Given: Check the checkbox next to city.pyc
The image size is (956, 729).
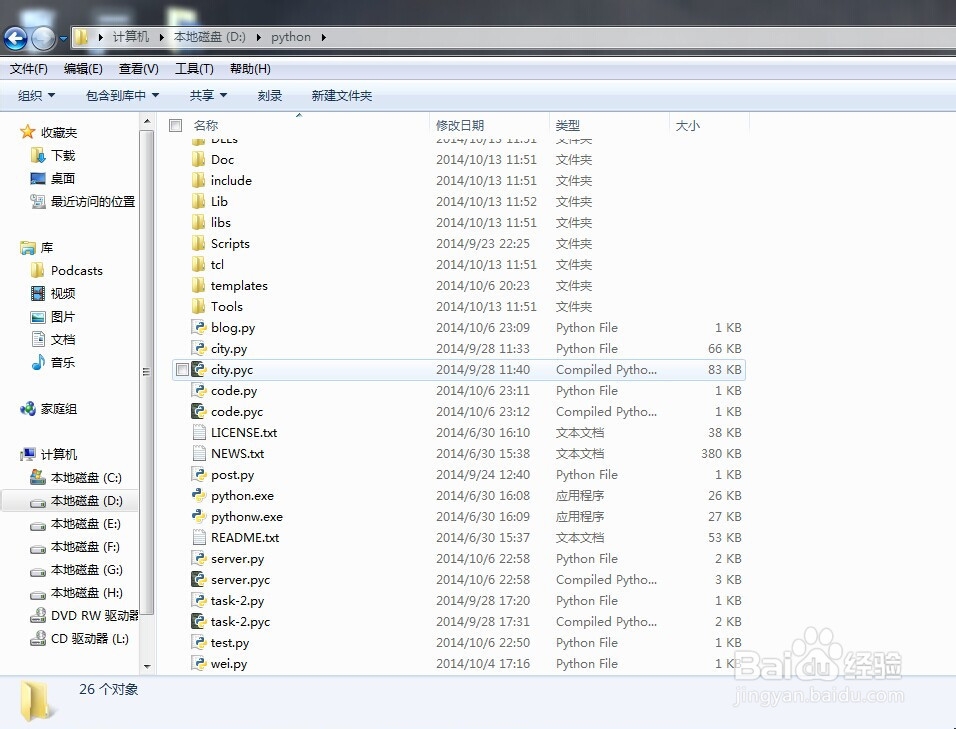Looking at the screenshot, I should [x=183, y=369].
